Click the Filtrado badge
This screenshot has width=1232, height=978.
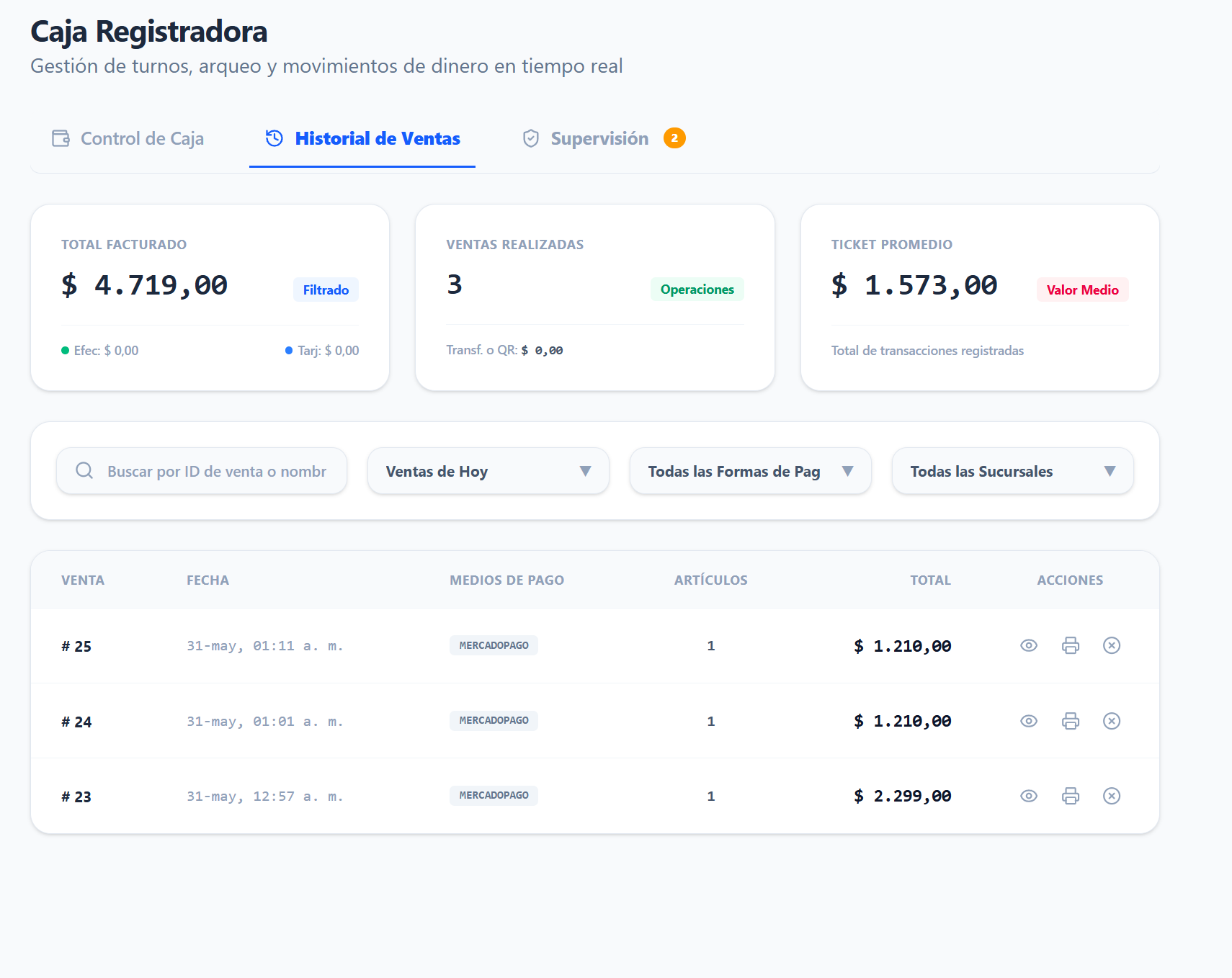click(x=326, y=290)
